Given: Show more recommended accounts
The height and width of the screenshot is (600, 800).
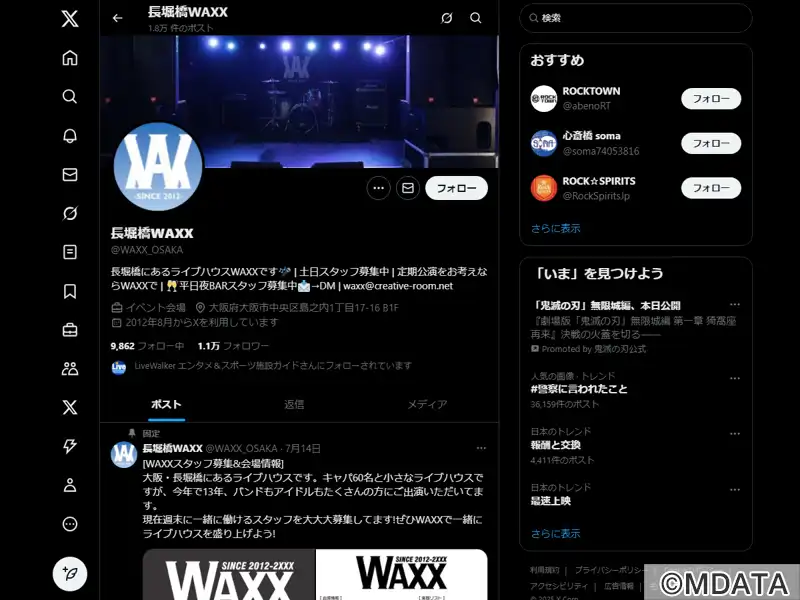Looking at the screenshot, I should [x=556, y=228].
